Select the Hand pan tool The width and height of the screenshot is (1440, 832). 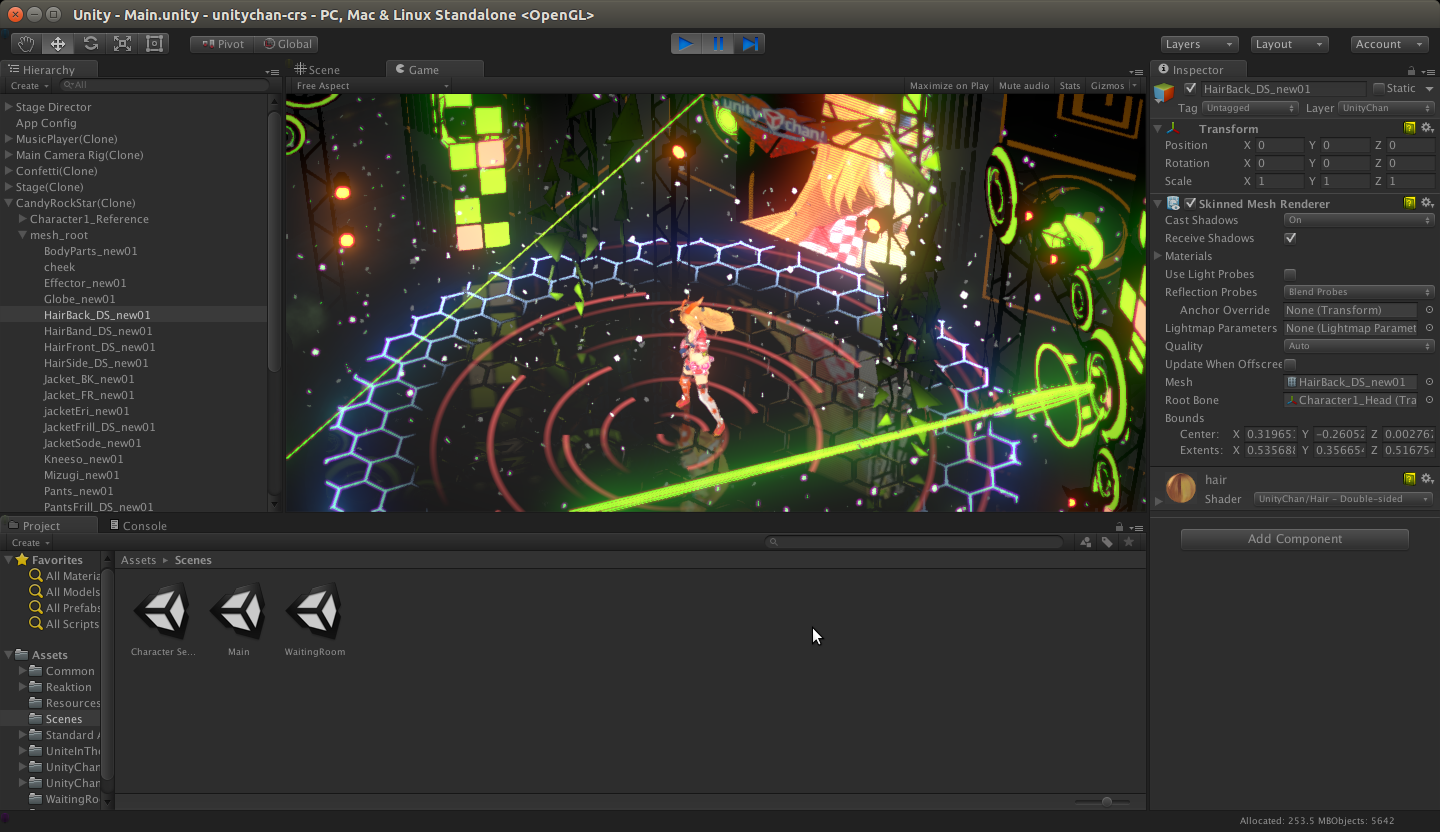click(26, 43)
